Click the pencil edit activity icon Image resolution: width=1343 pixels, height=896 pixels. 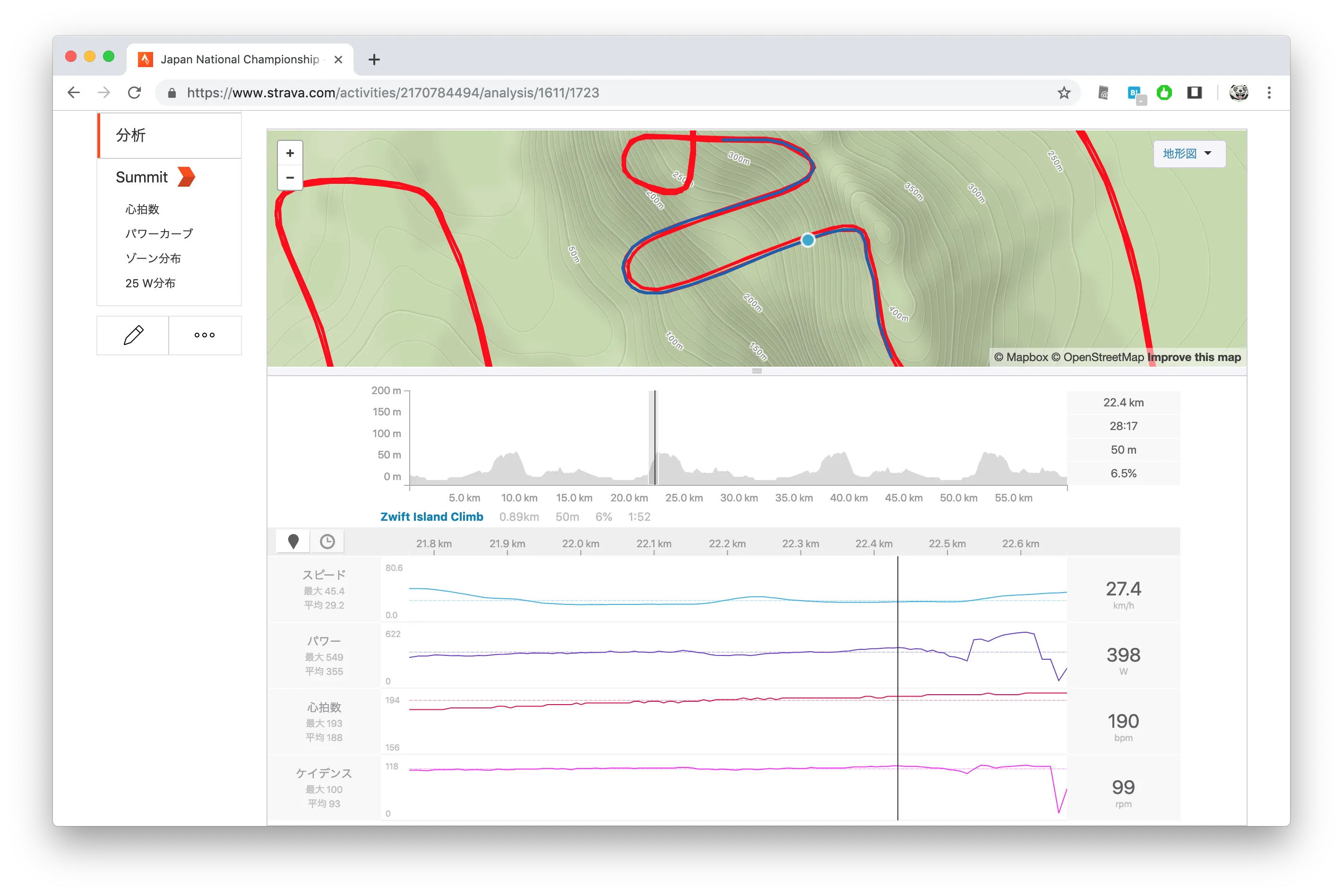click(x=133, y=336)
